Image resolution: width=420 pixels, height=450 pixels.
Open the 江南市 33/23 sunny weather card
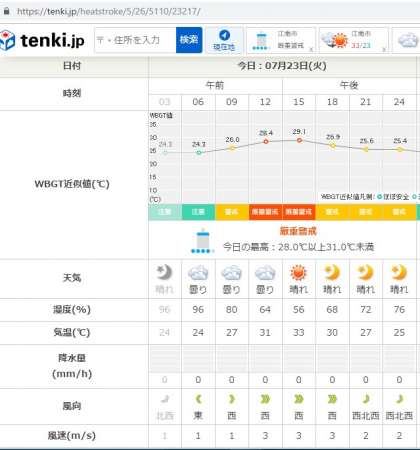[354, 40]
